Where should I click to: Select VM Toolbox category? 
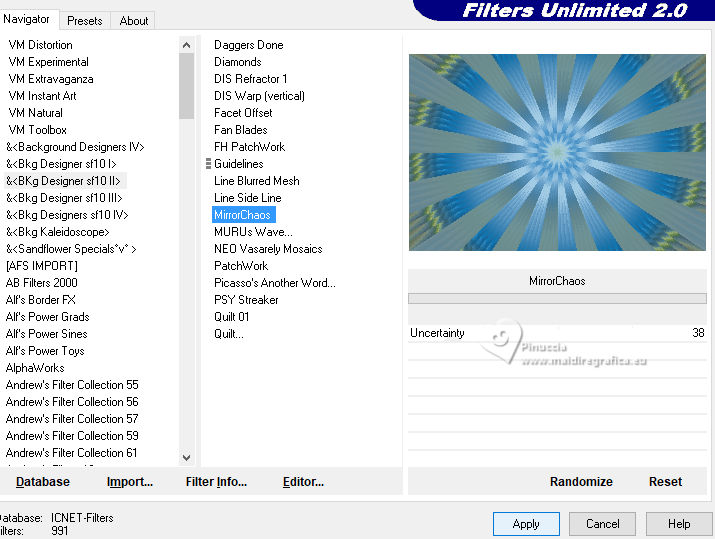37,130
